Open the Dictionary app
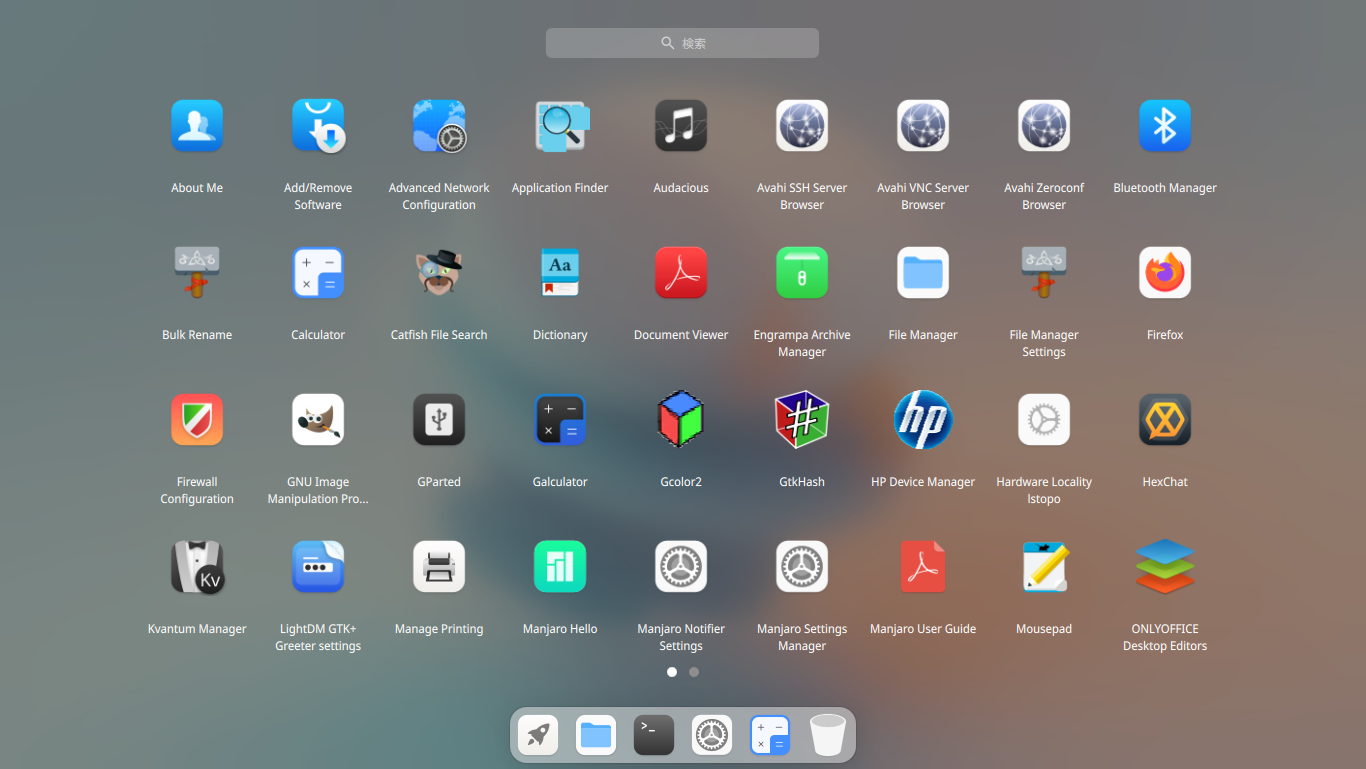1366x769 pixels. [x=560, y=273]
